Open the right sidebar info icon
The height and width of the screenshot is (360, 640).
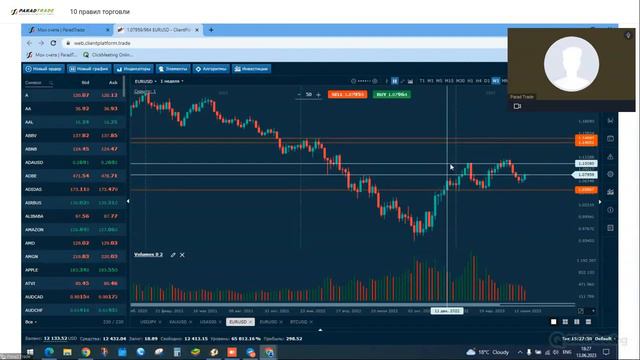[x=610, y=210]
